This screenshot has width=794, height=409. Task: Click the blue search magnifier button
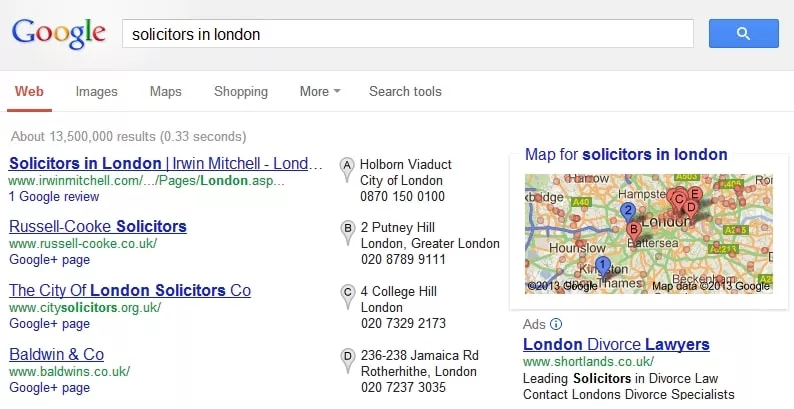pos(743,33)
